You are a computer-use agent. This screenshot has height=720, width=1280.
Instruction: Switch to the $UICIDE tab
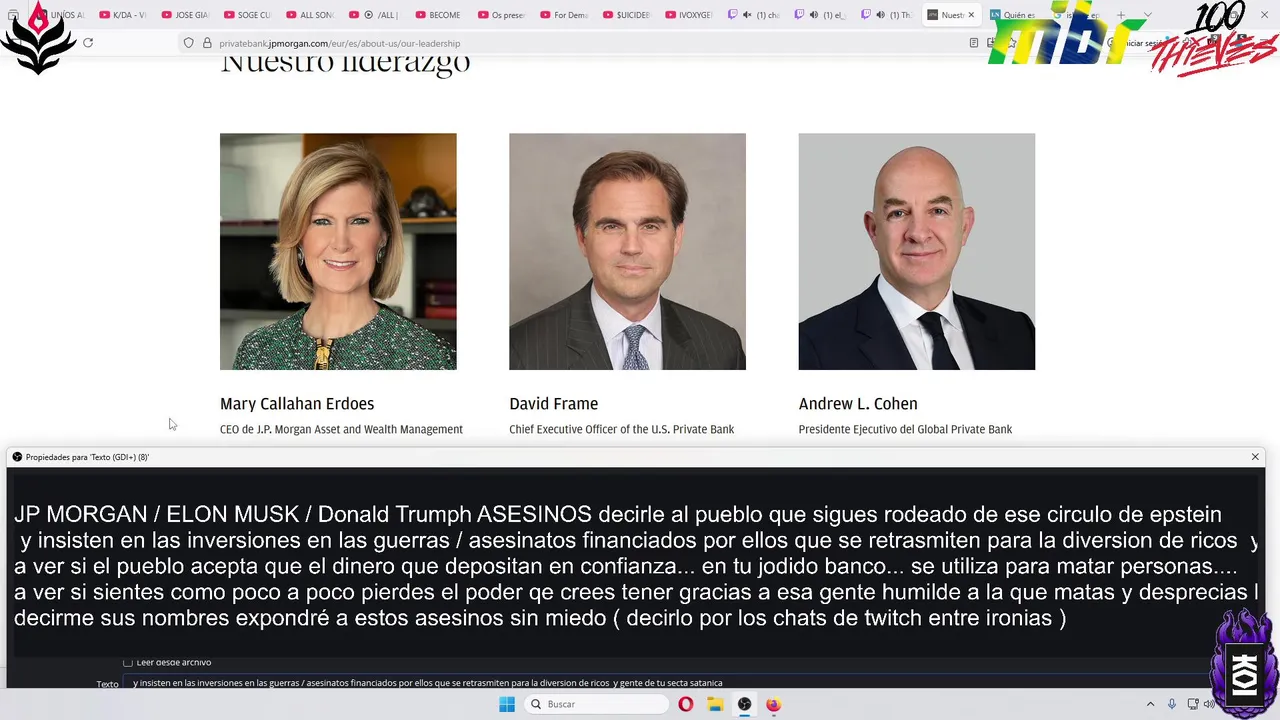[x=626, y=15]
